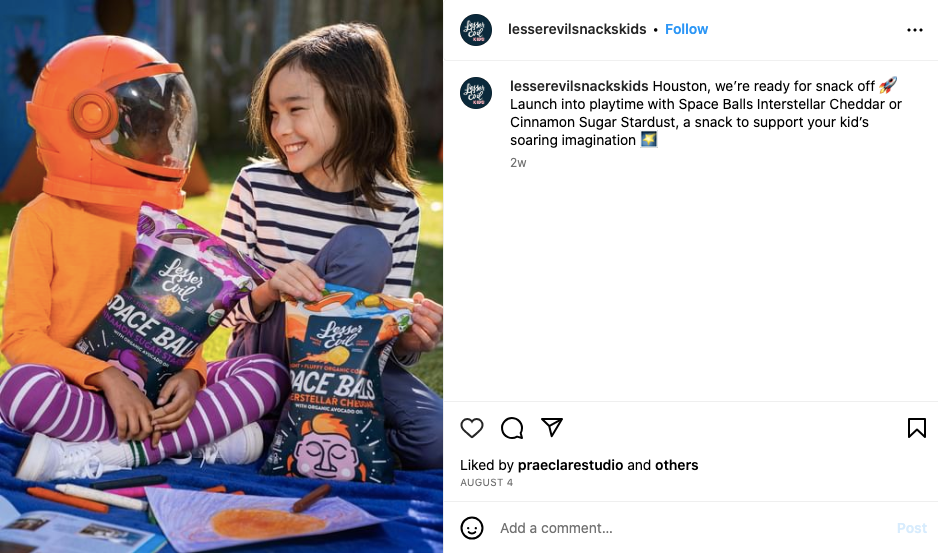Open lesserevilsnackskids username in header

tap(577, 29)
